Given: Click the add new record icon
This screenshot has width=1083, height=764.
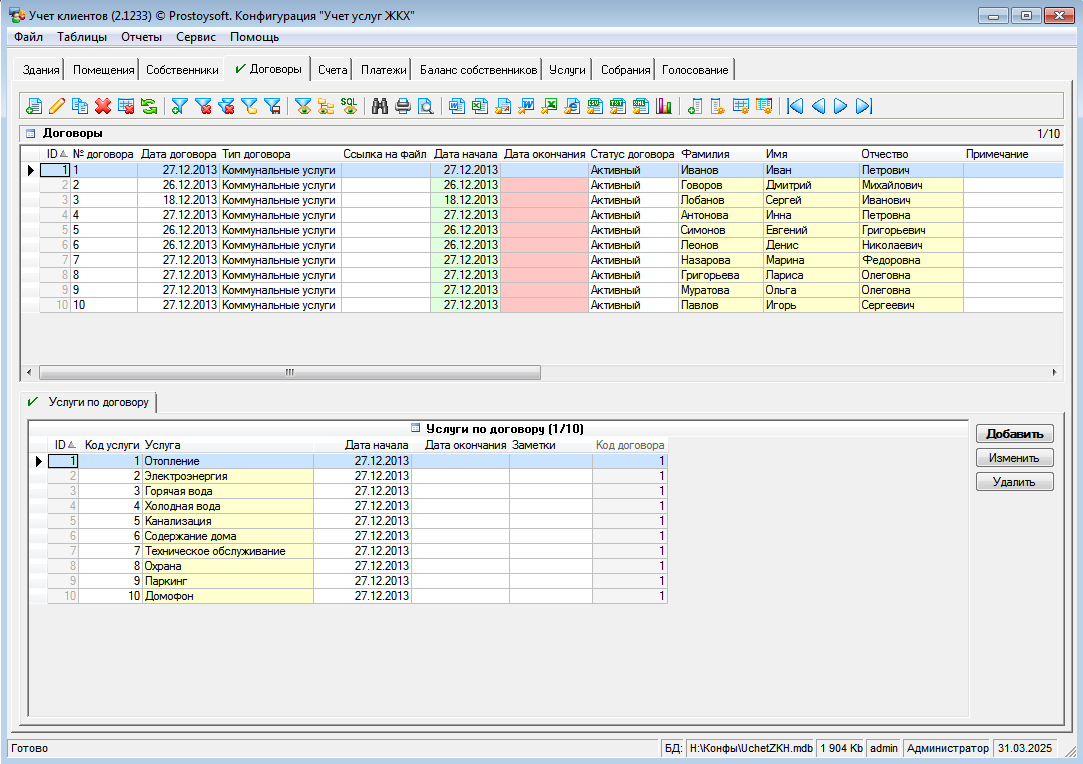Looking at the screenshot, I should pyautogui.click(x=34, y=106).
